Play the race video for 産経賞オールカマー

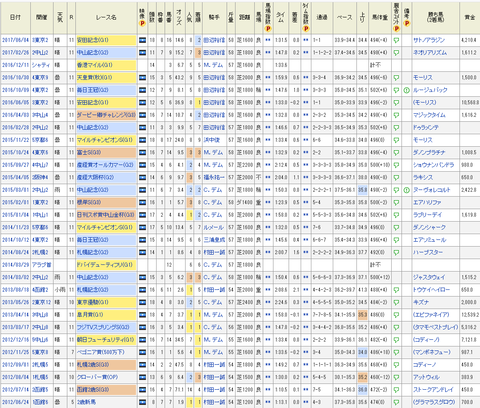click(x=142, y=165)
